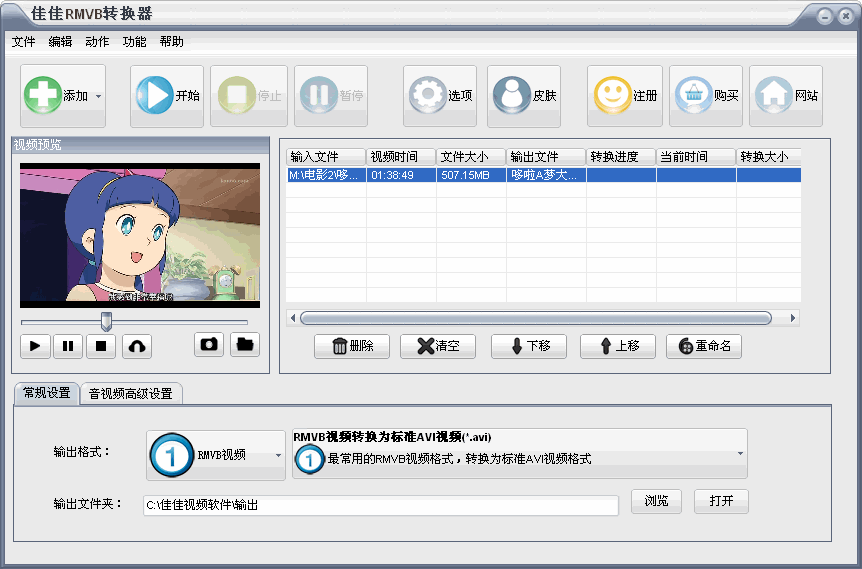Click the 输入文件 column header
The width and height of the screenshot is (862, 569).
[326, 157]
